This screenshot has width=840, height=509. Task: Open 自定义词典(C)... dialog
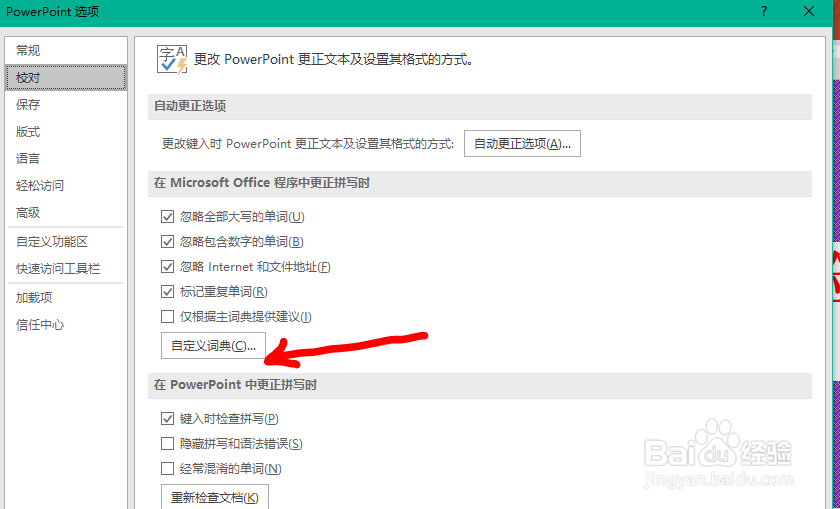click(x=213, y=346)
